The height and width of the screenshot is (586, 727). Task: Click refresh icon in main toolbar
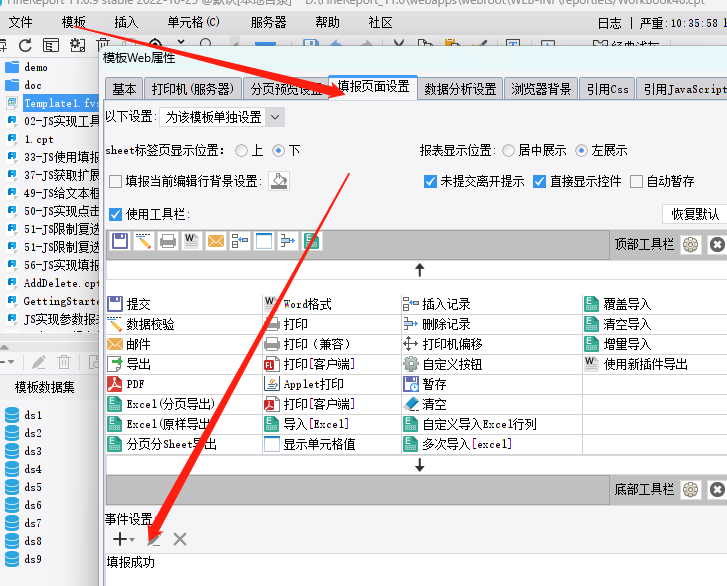(26, 45)
